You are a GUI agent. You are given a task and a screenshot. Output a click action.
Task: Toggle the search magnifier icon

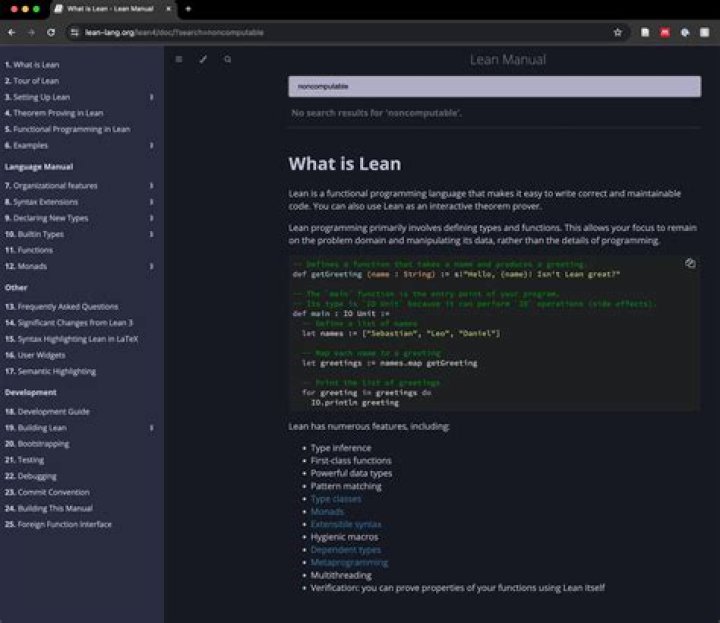click(227, 59)
